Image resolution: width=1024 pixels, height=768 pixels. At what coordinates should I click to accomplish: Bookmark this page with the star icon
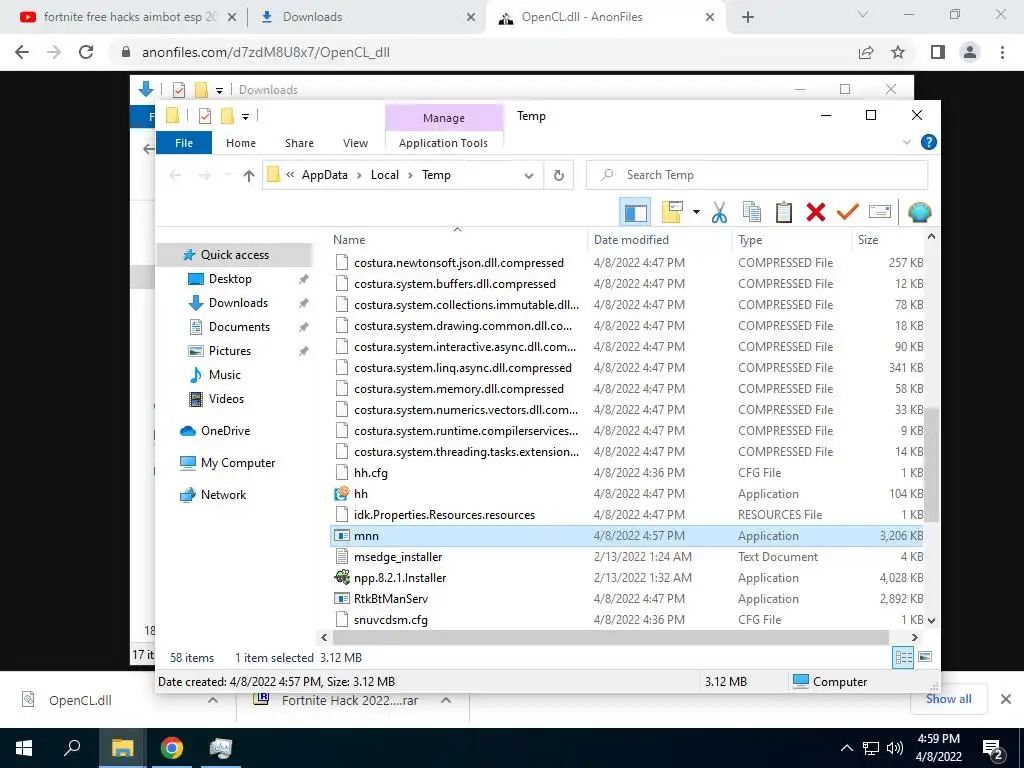[898, 52]
